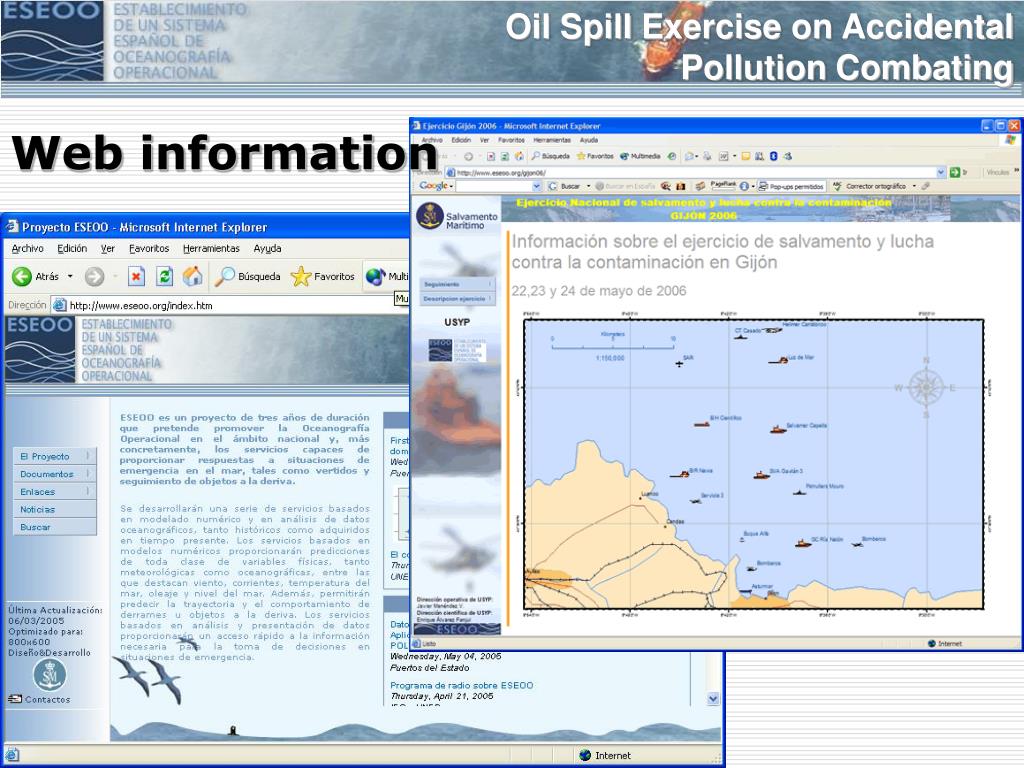
Task: Refresh the page in Proyecto ESEOO window
Action: [x=165, y=277]
